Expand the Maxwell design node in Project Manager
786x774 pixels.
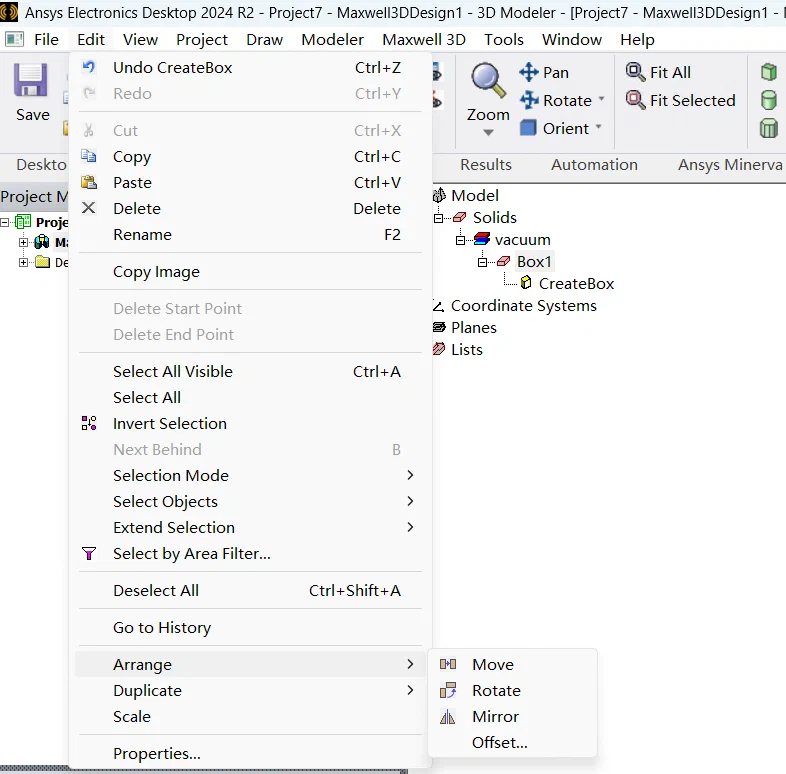click(x=23, y=242)
